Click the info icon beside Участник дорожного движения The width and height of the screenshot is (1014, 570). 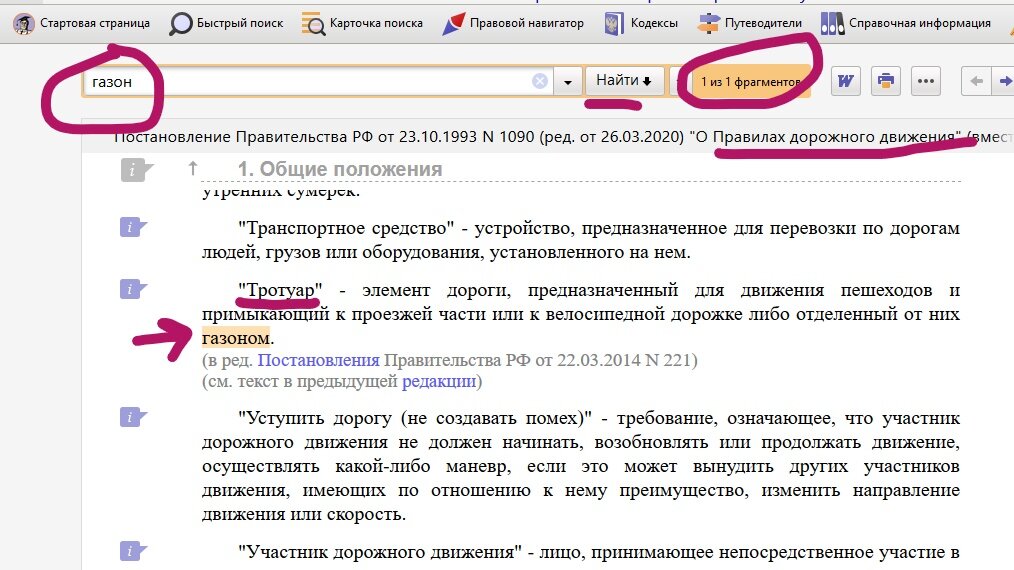pos(133,551)
